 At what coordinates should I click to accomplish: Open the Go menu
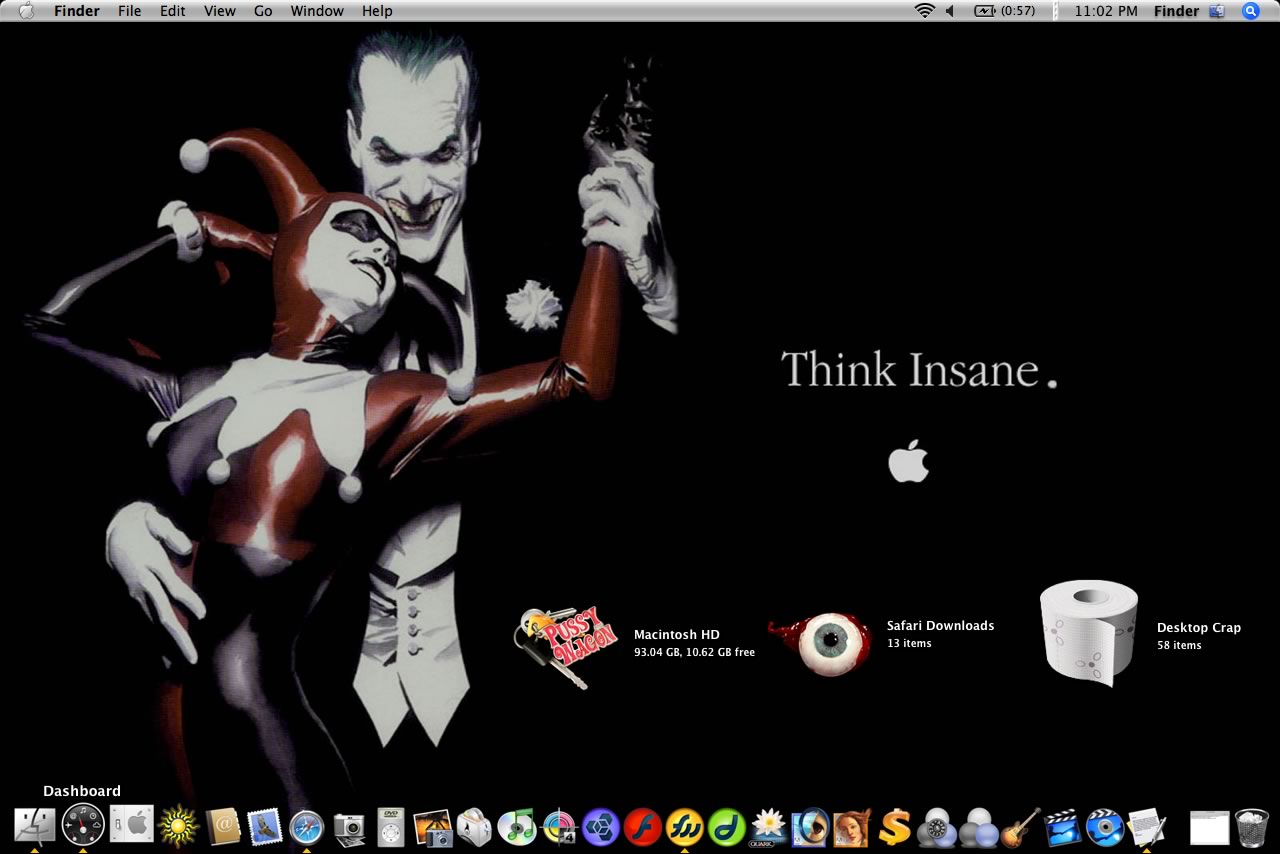[x=263, y=11]
